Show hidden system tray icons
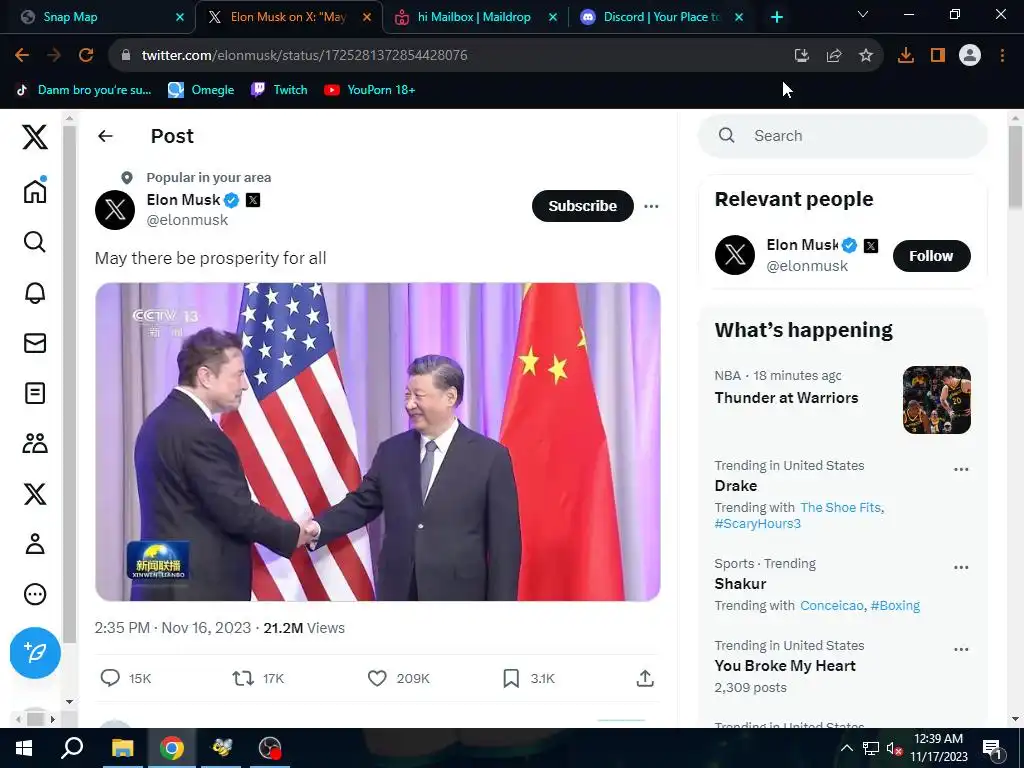 [846, 748]
